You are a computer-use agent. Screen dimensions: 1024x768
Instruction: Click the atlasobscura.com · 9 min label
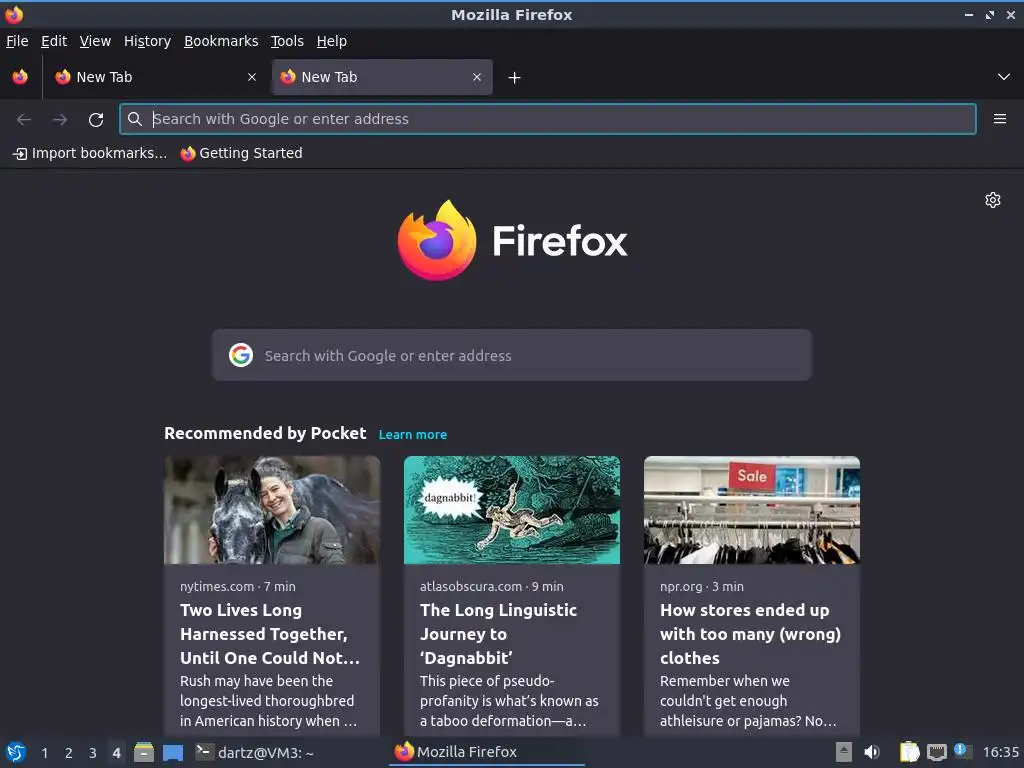click(x=492, y=586)
